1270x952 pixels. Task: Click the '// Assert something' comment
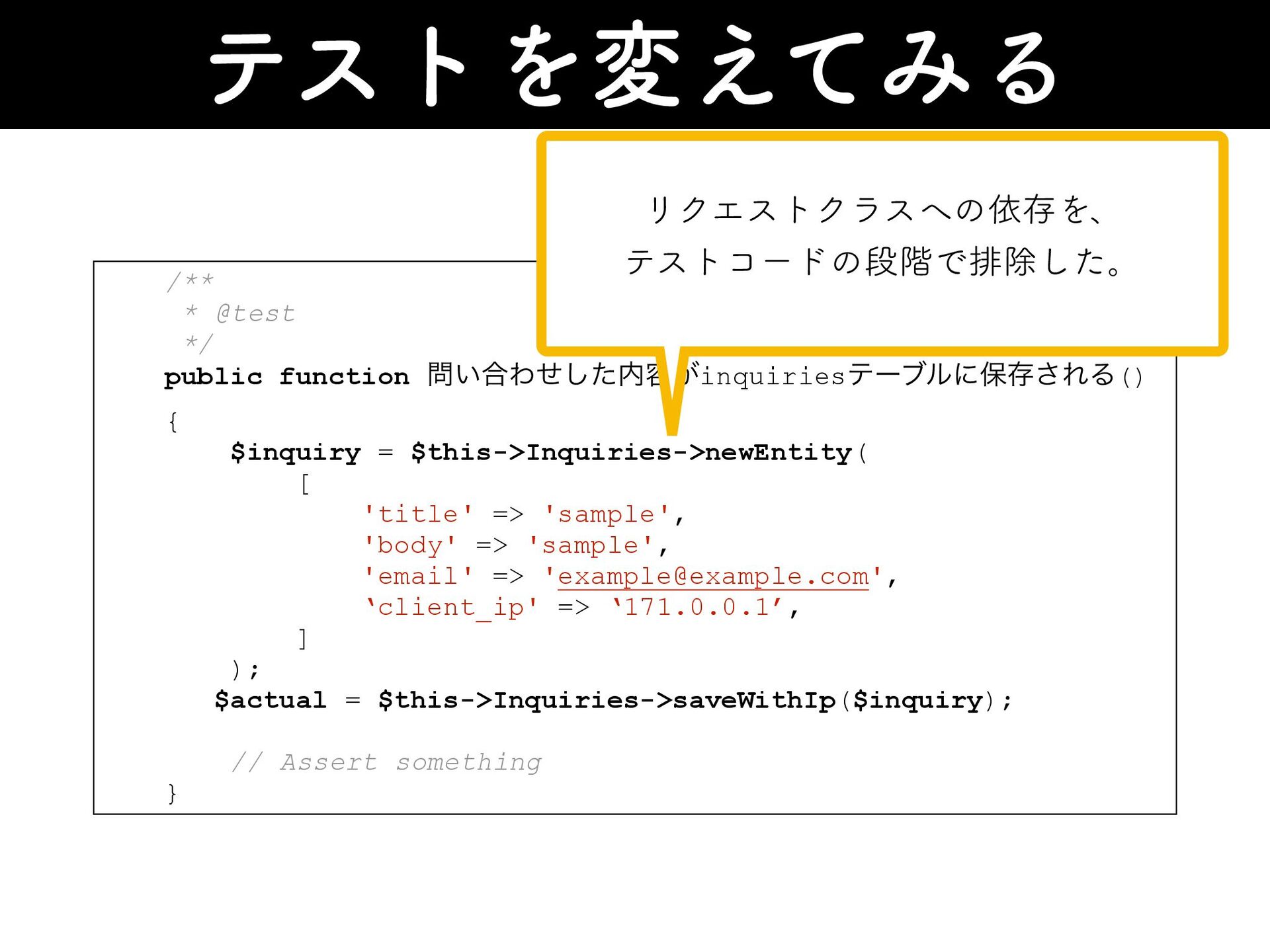click(x=386, y=762)
